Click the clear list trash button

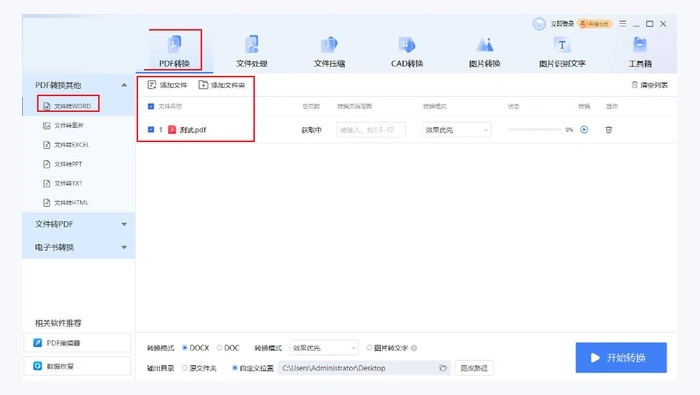pyautogui.click(x=650, y=85)
